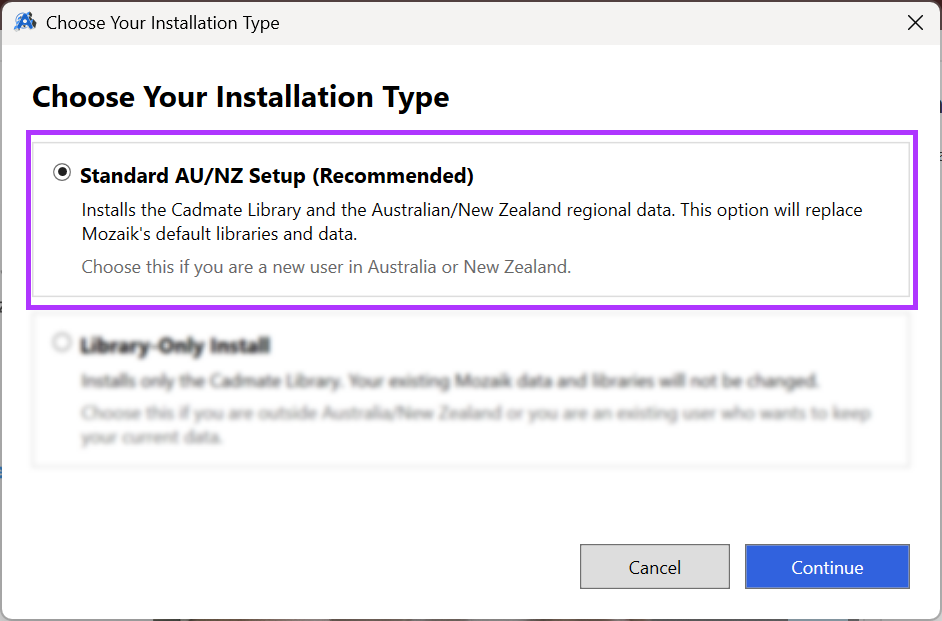
Task: Click the large "Choose Your Installation Type" heading
Action: [x=240, y=97]
